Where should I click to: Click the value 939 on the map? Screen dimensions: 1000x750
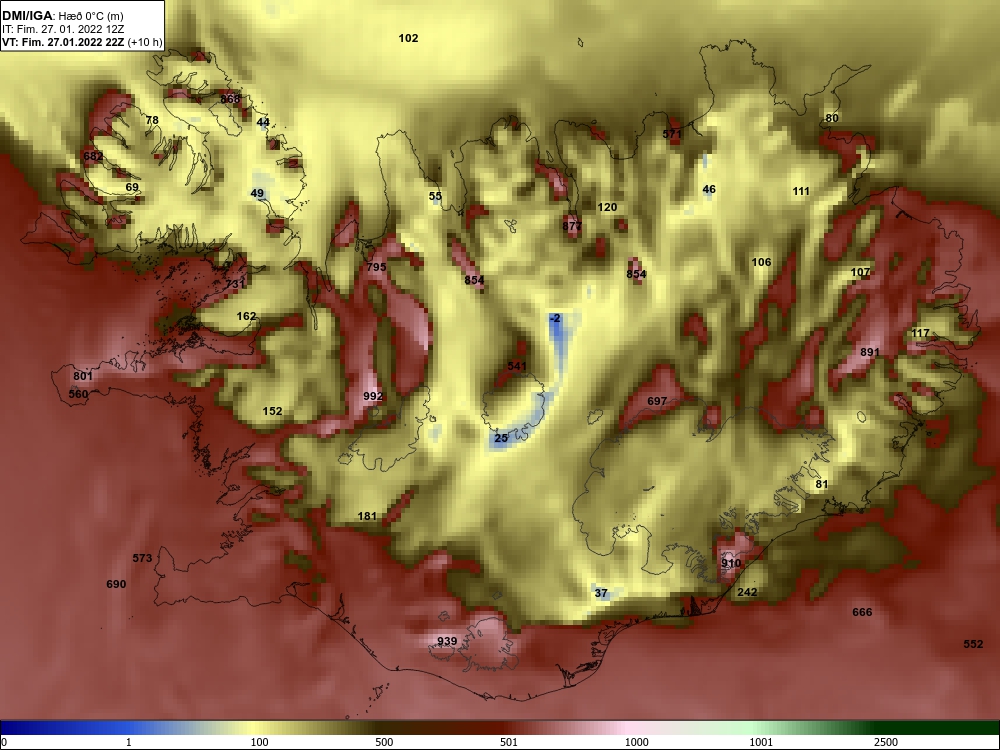pos(447,641)
